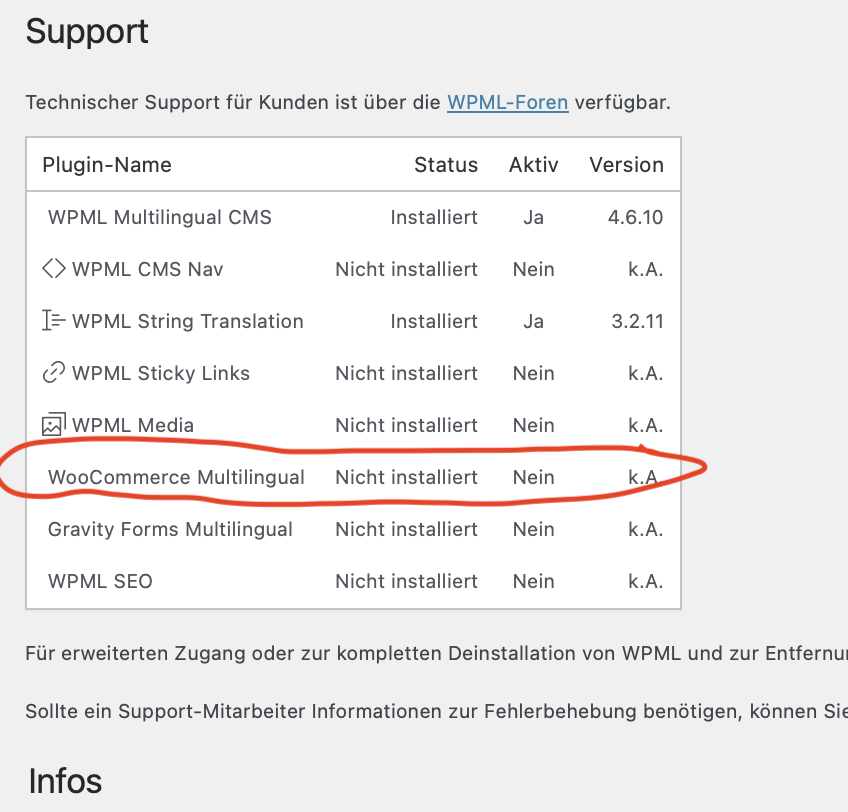The height and width of the screenshot is (812, 848).
Task: Click the Plugin-Name column header
Action: (x=107, y=165)
